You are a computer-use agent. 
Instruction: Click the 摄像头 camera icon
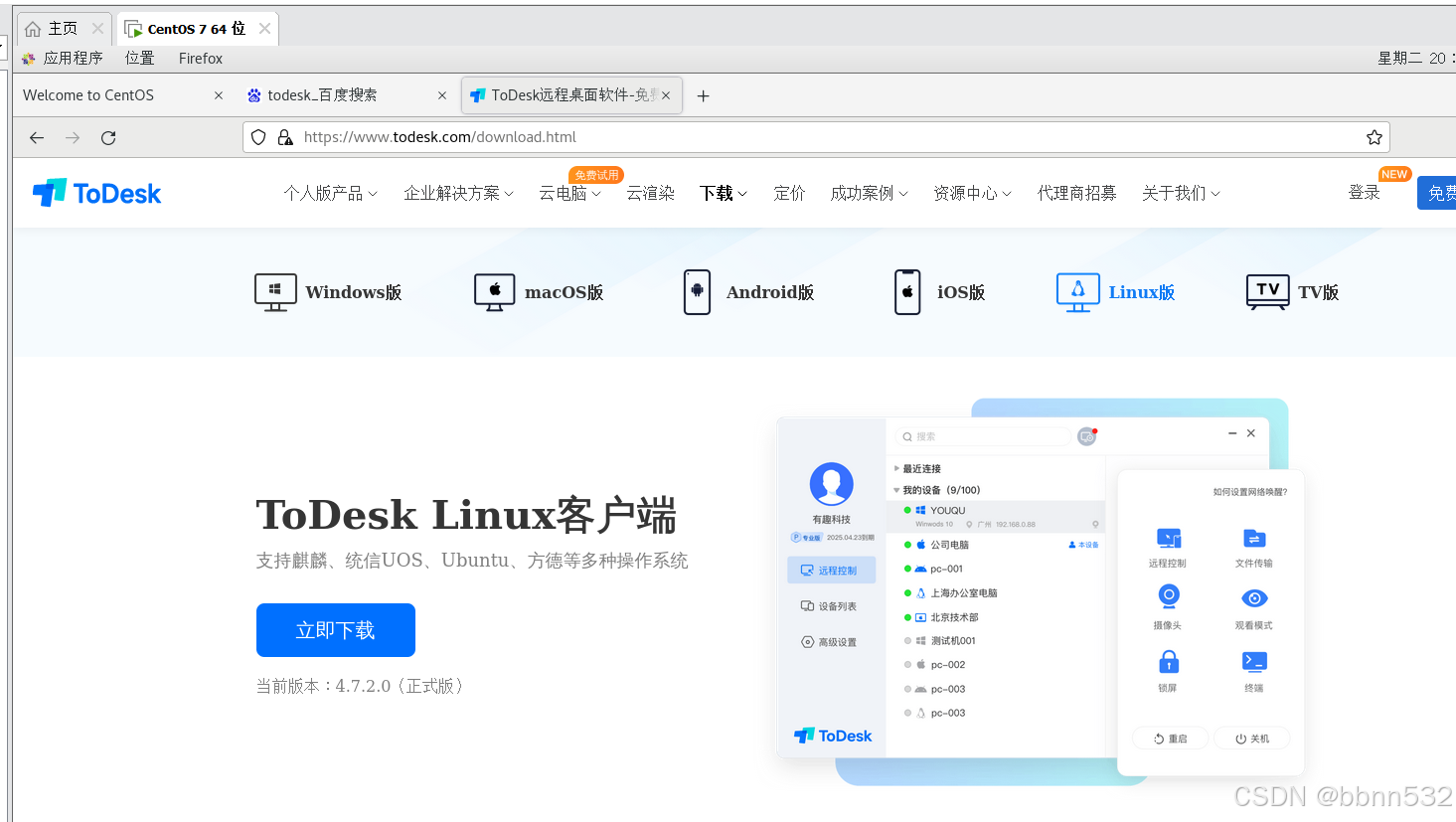coord(1168,597)
